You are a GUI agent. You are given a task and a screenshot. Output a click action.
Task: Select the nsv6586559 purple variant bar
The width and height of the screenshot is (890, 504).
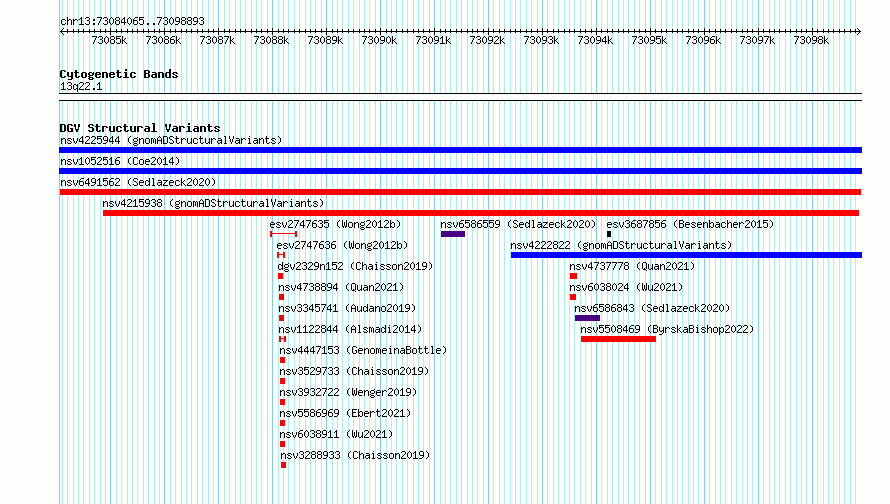[x=453, y=234]
